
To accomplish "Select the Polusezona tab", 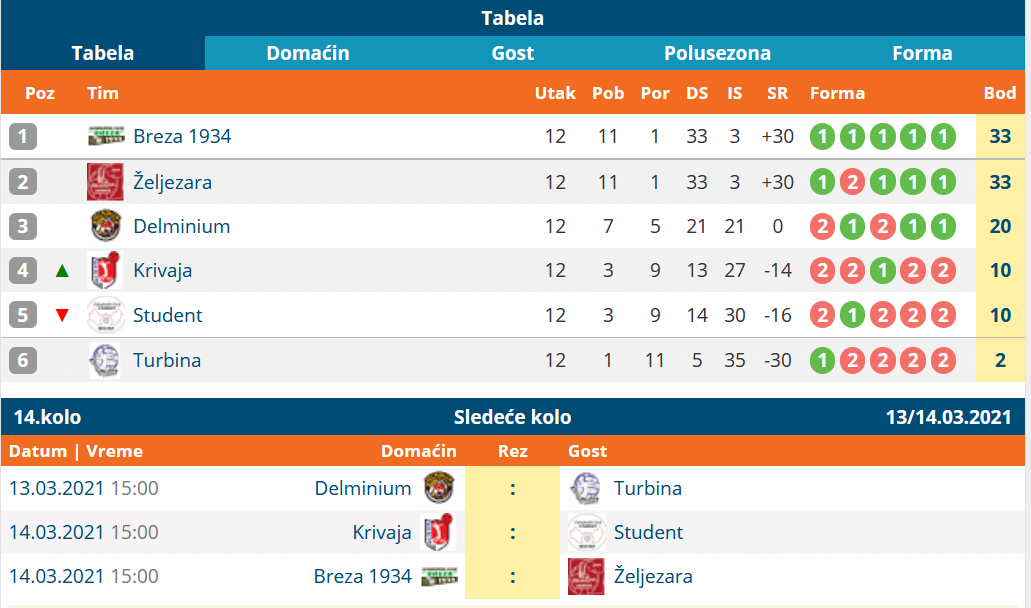I will tap(717, 53).
